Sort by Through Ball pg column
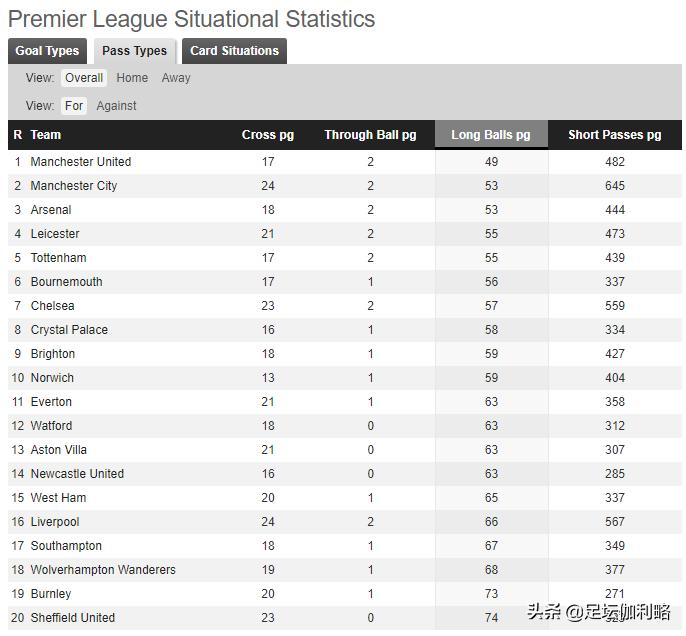The height and width of the screenshot is (636, 686). point(370,135)
